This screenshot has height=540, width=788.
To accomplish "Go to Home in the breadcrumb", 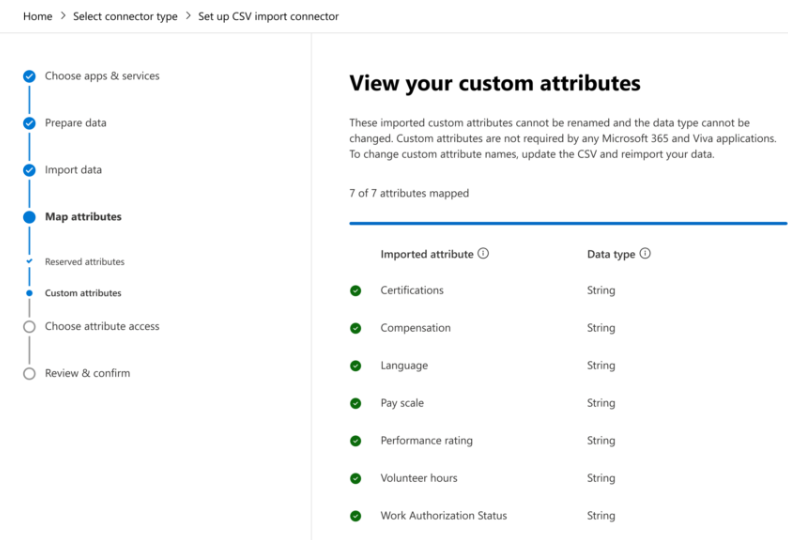I will pyautogui.click(x=38, y=17).
